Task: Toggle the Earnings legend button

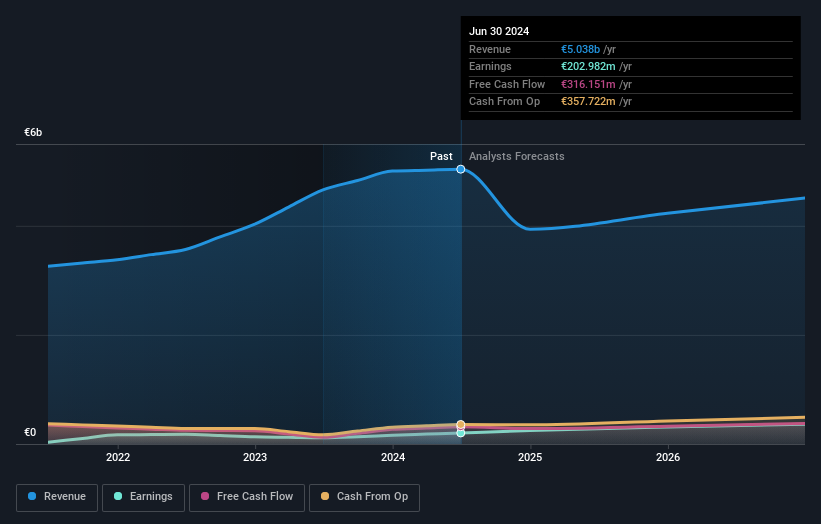Action: [x=143, y=497]
